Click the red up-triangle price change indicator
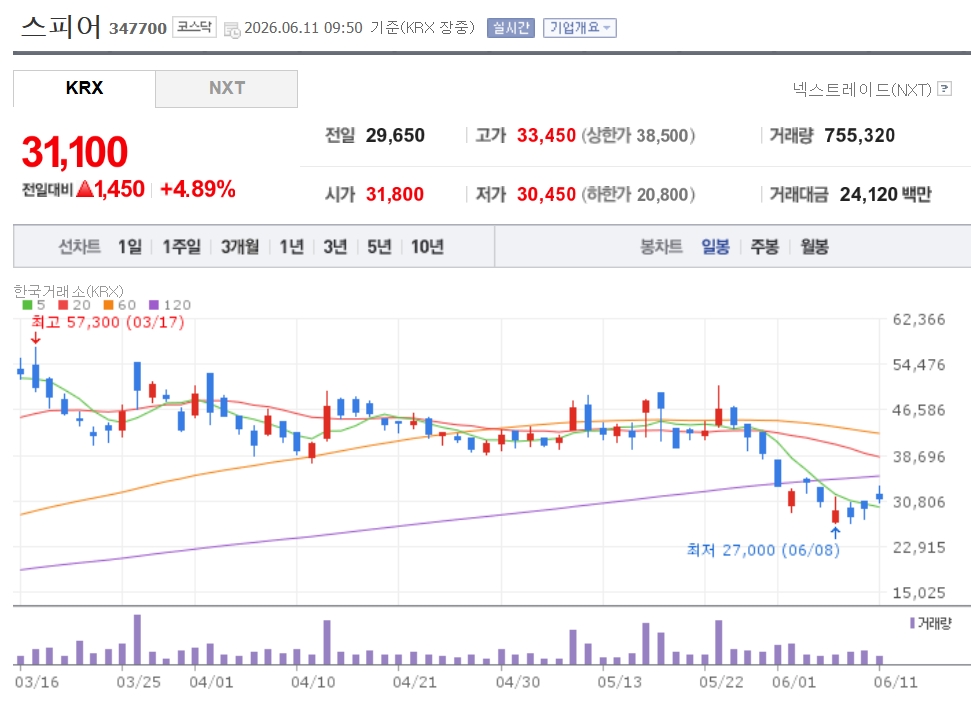 (x=85, y=189)
